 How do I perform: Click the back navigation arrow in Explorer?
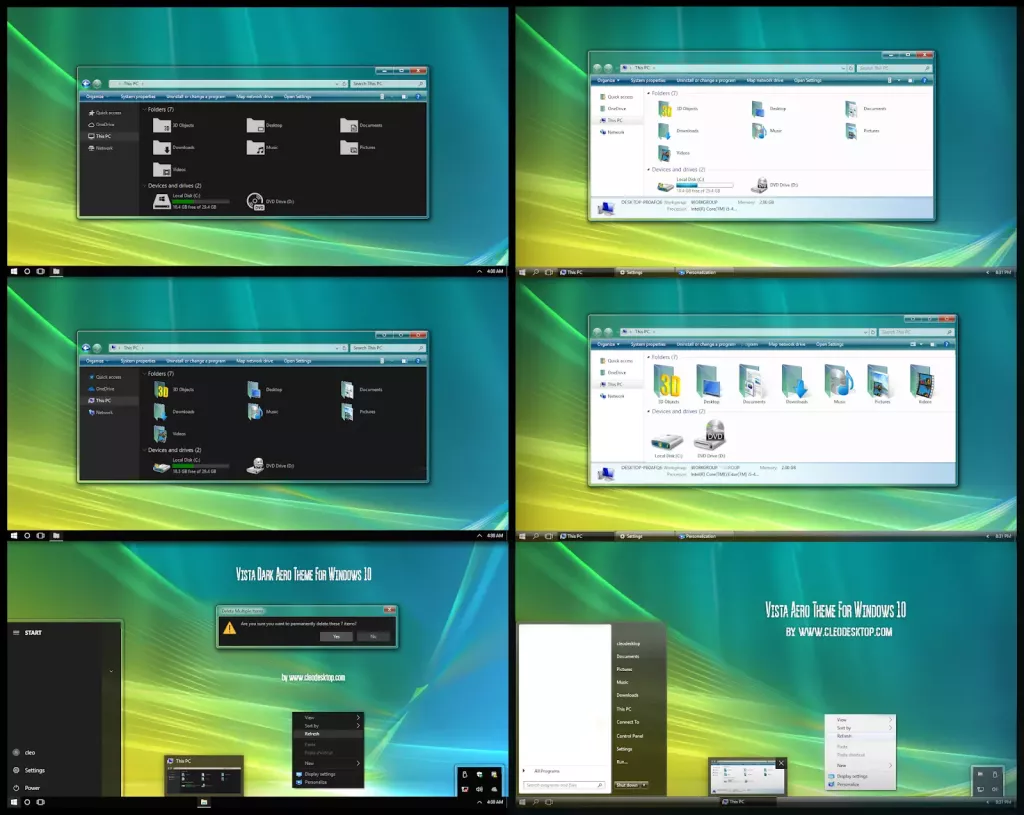click(x=87, y=84)
